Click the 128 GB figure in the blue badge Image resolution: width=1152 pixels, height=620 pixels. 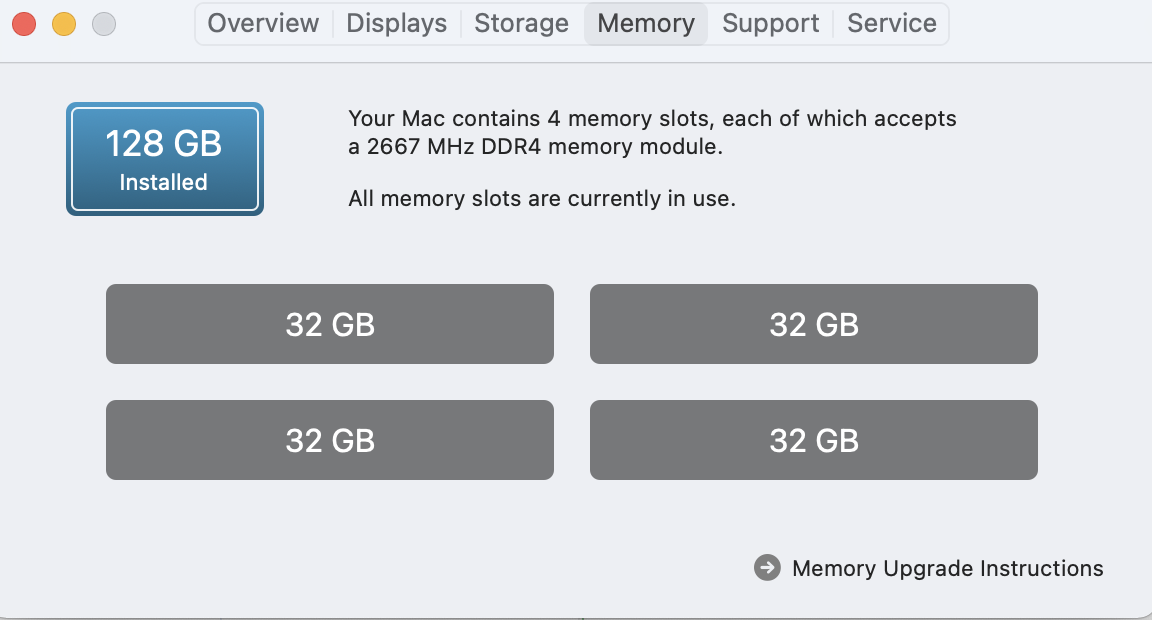(164, 143)
